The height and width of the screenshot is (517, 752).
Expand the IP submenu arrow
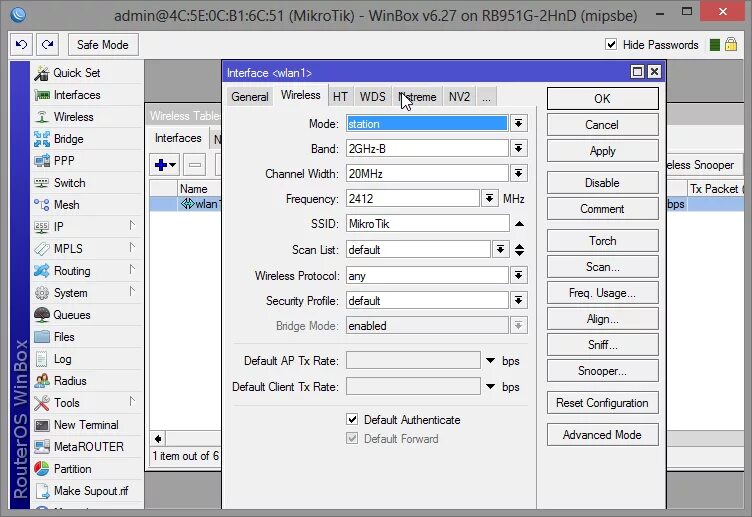coord(132,225)
